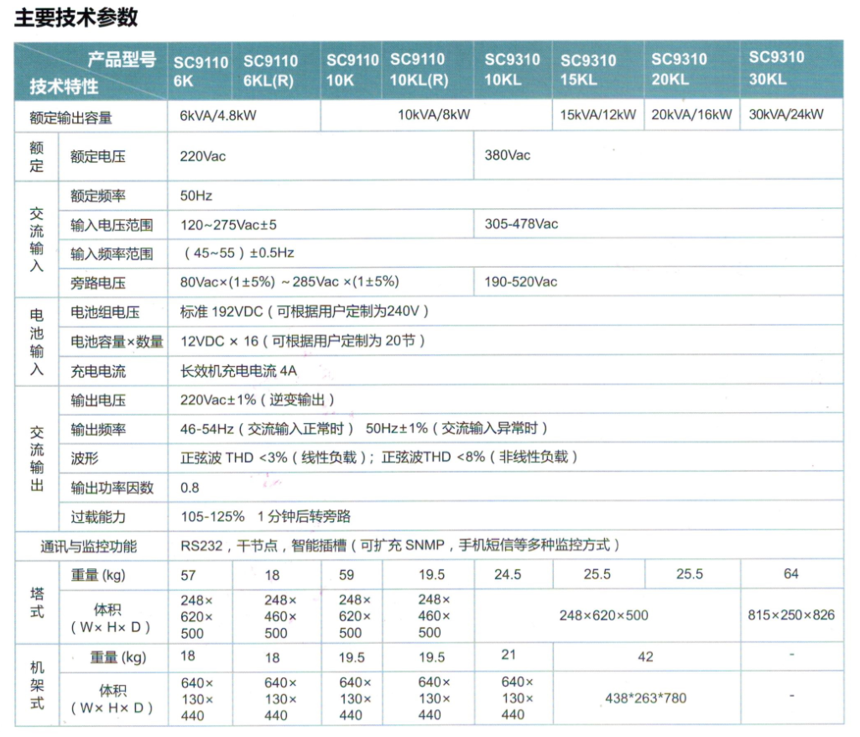Click the SC9310 10KL column header
This screenshot has width=860, height=737.
pos(512,70)
